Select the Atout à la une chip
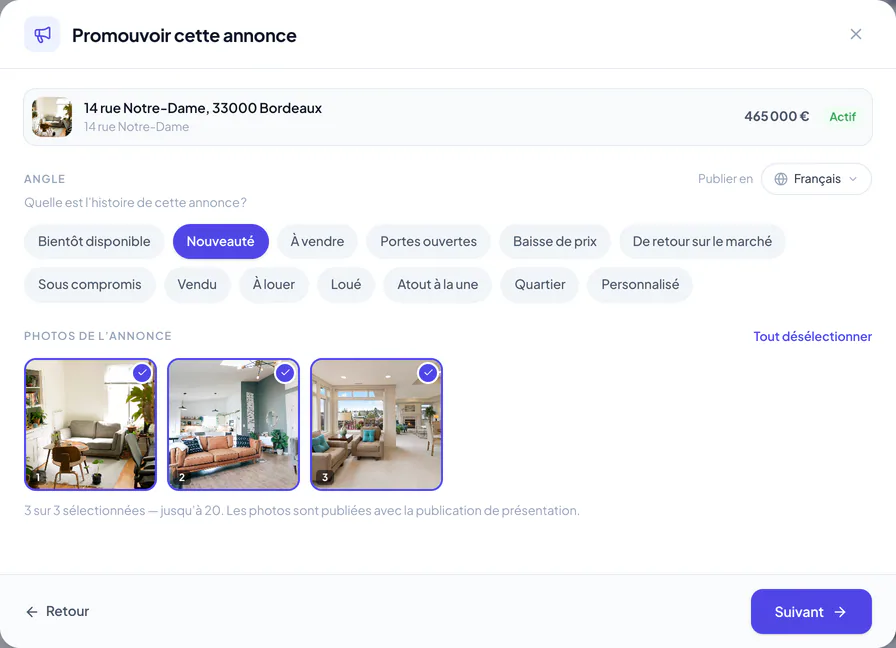896x648 pixels. pyautogui.click(x=438, y=284)
